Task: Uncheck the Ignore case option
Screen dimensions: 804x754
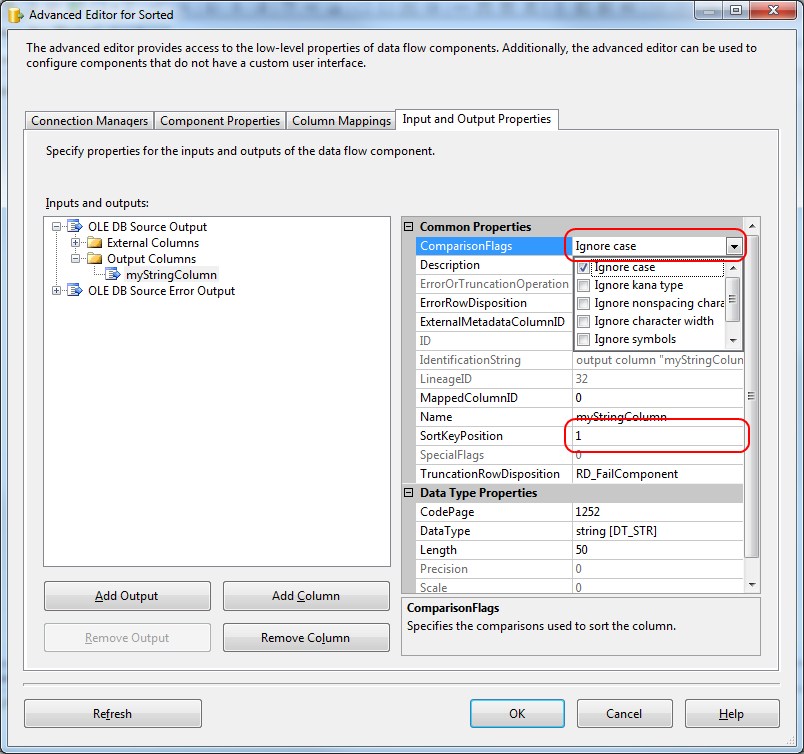Action: (x=581, y=266)
